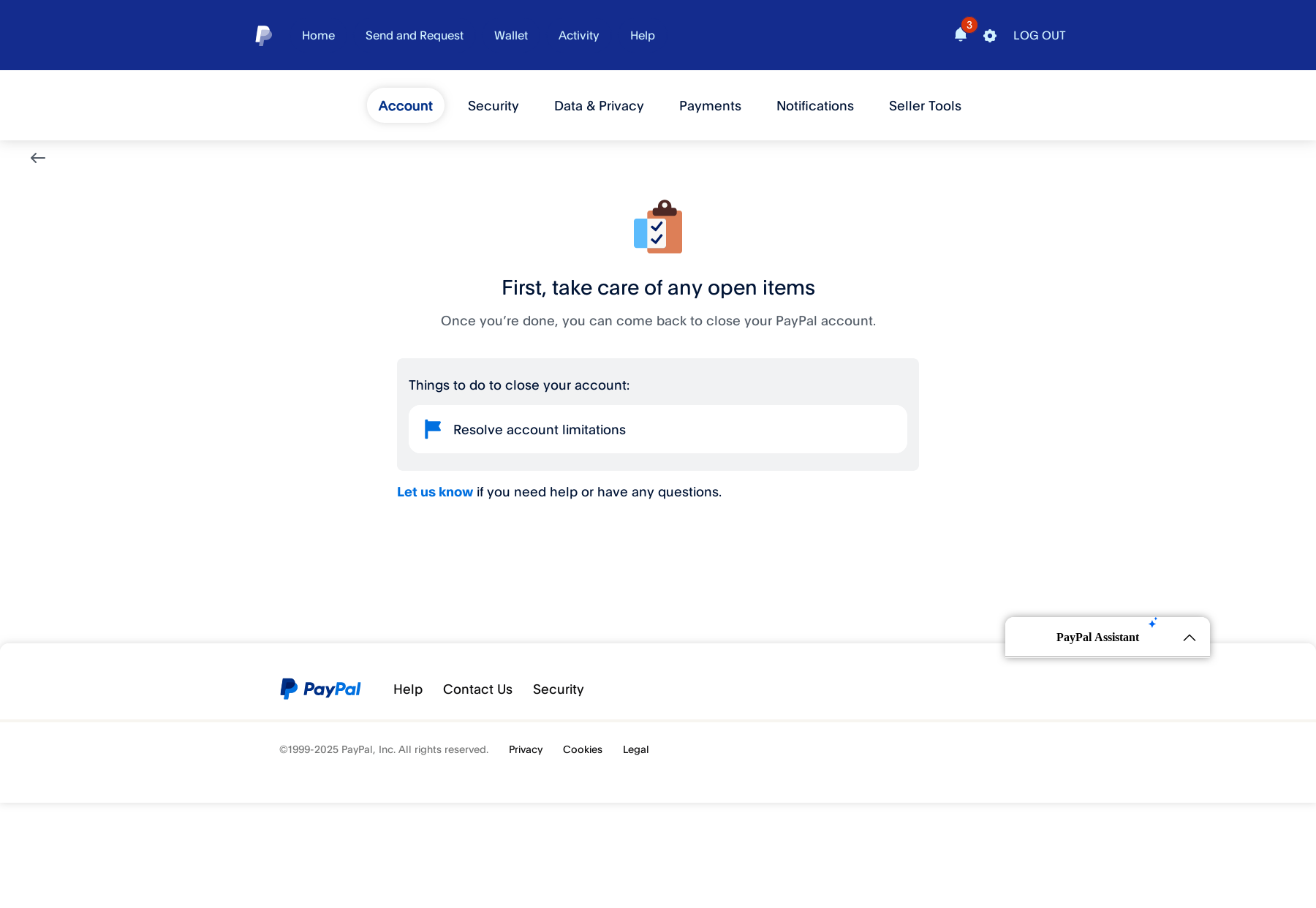
Task: Click the copyright 1999-2025 PayPal text
Action: pos(384,749)
